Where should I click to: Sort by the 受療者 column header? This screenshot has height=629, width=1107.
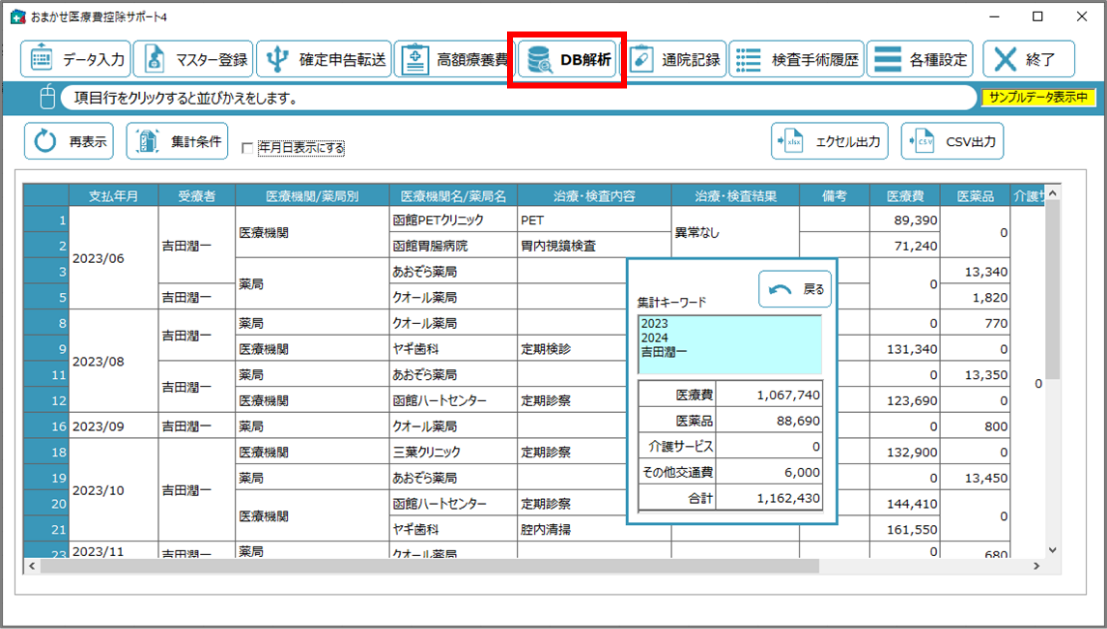tap(196, 196)
